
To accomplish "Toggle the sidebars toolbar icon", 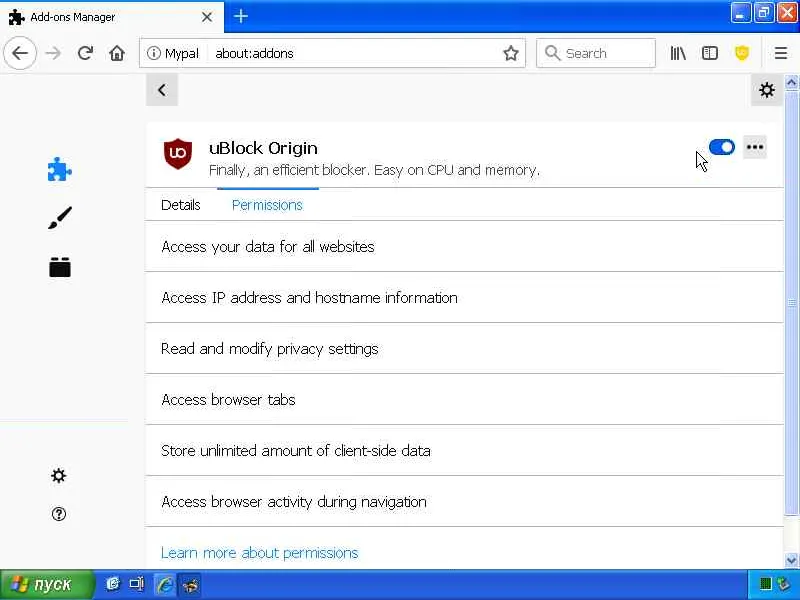I will (x=710, y=53).
